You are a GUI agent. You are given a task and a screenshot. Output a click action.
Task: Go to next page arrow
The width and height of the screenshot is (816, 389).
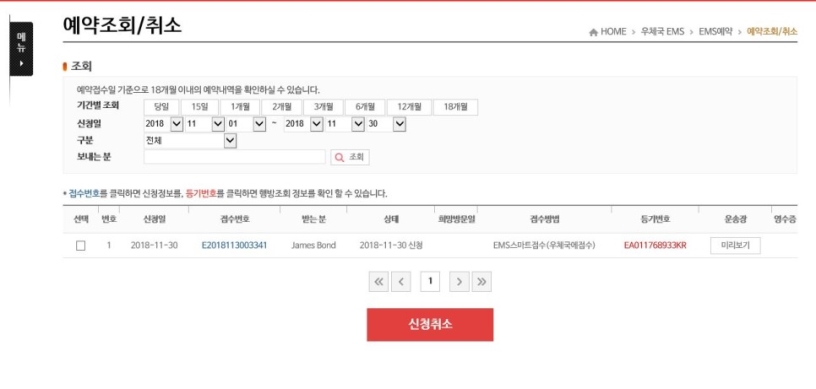(459, 282)
